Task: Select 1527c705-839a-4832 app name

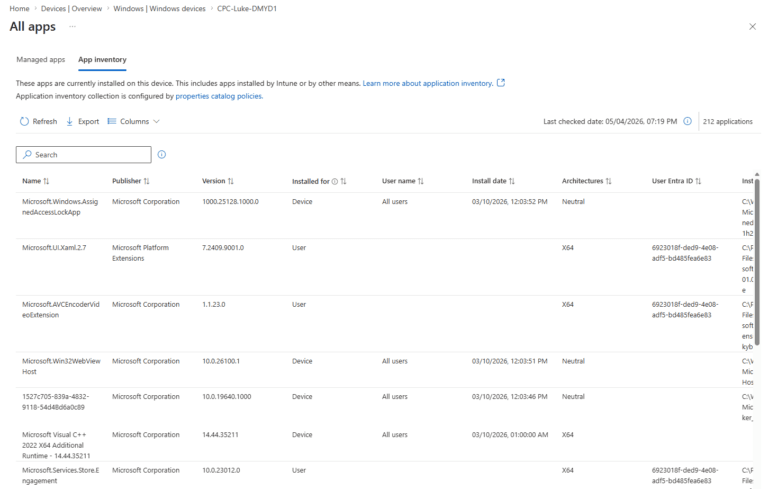Action: pos(55,402)
